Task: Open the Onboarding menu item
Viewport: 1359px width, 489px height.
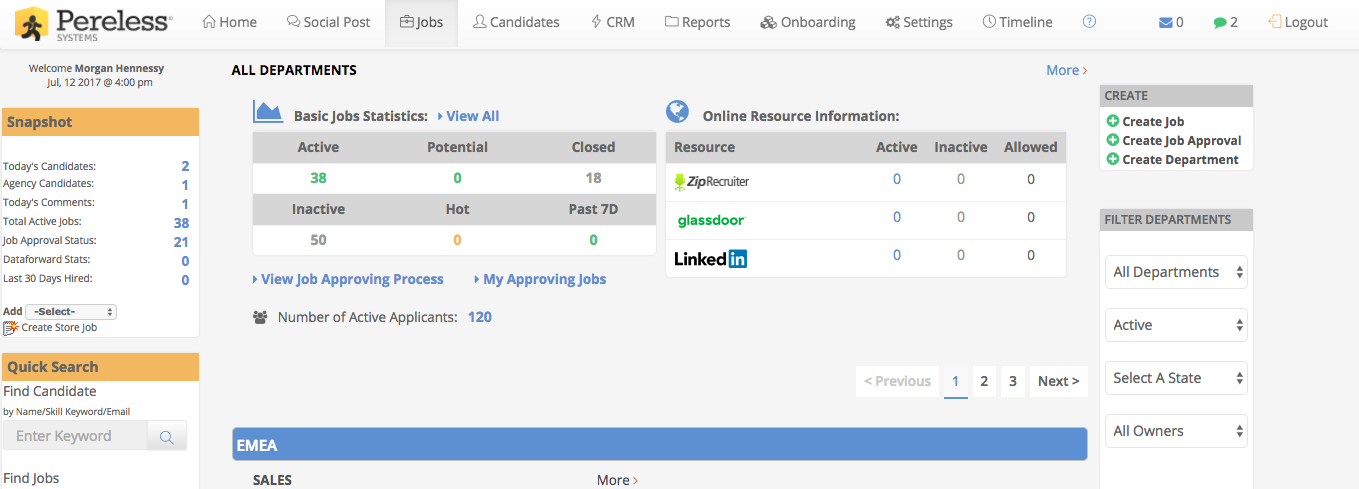Action: (808, 22)
